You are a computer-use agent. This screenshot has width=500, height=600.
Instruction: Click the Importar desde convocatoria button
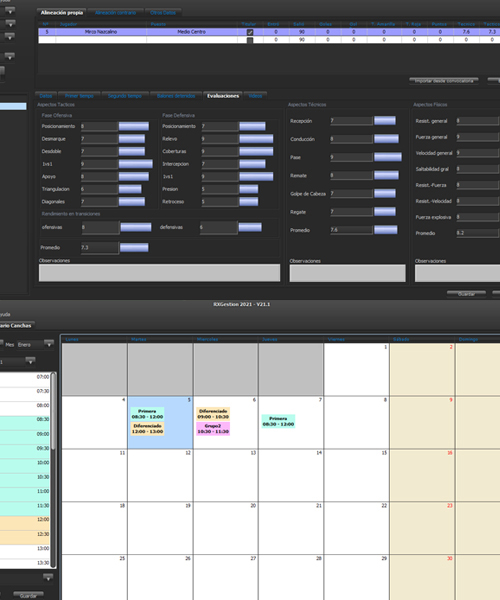click(x=444, y=81)
